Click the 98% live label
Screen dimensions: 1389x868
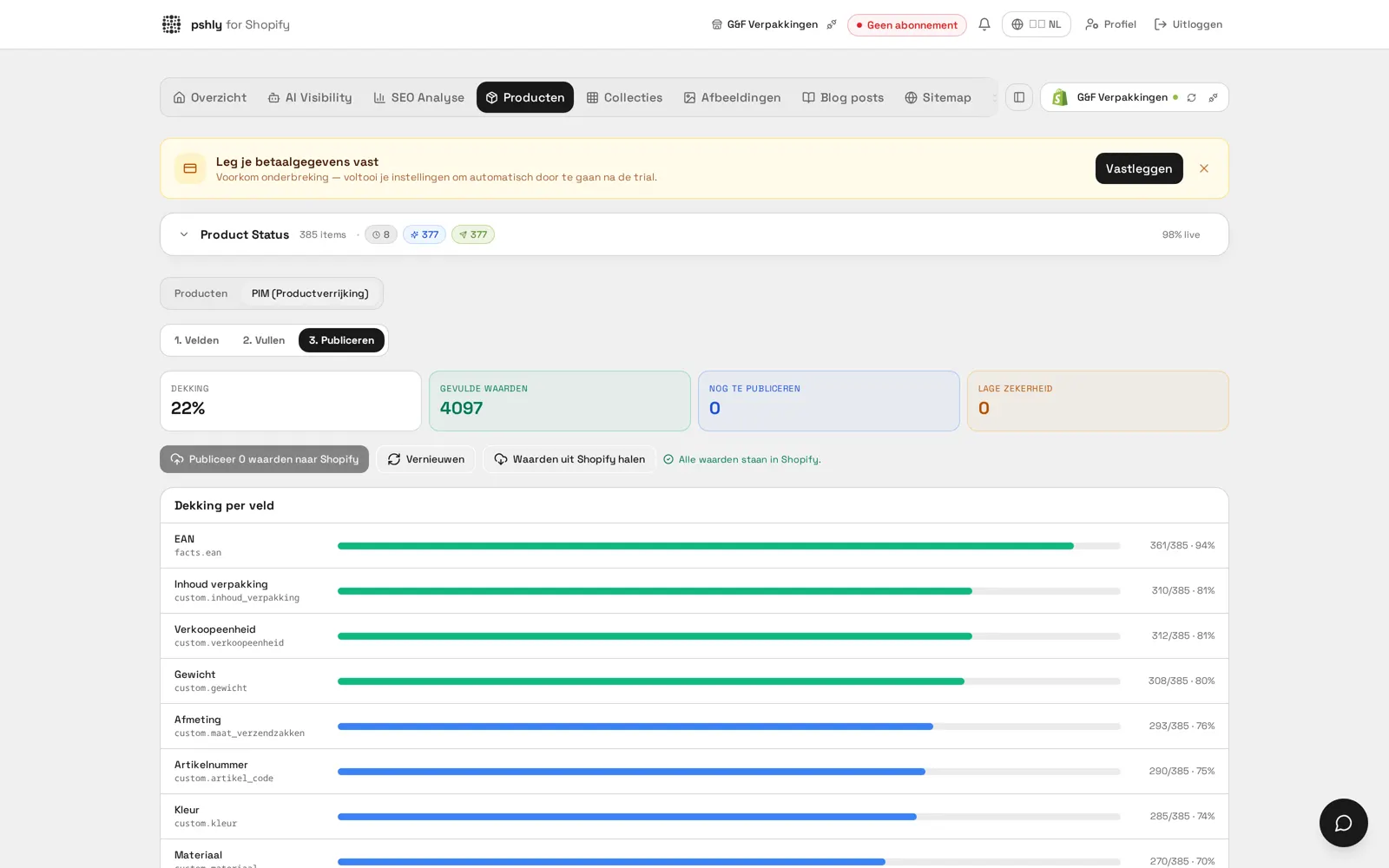1182,234
